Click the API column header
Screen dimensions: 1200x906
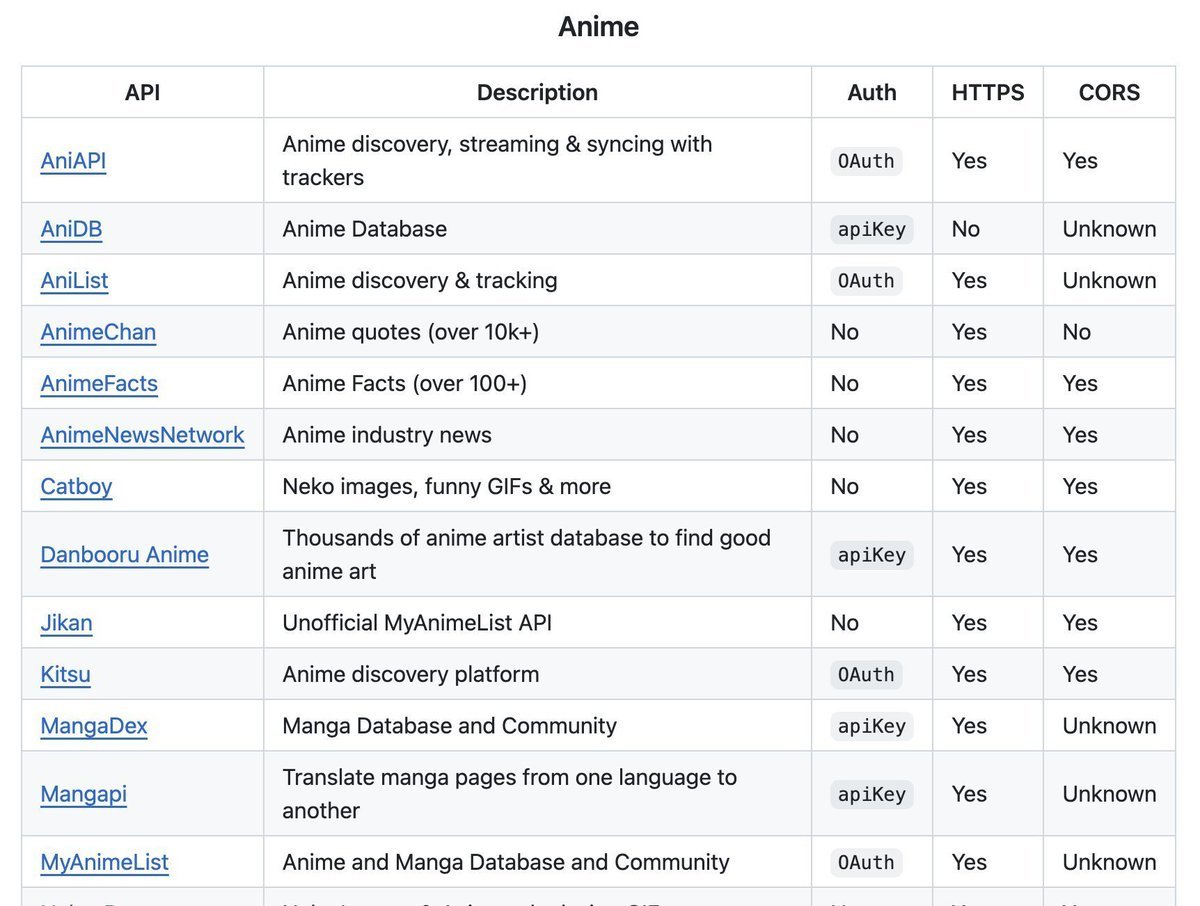coord(143,93)
